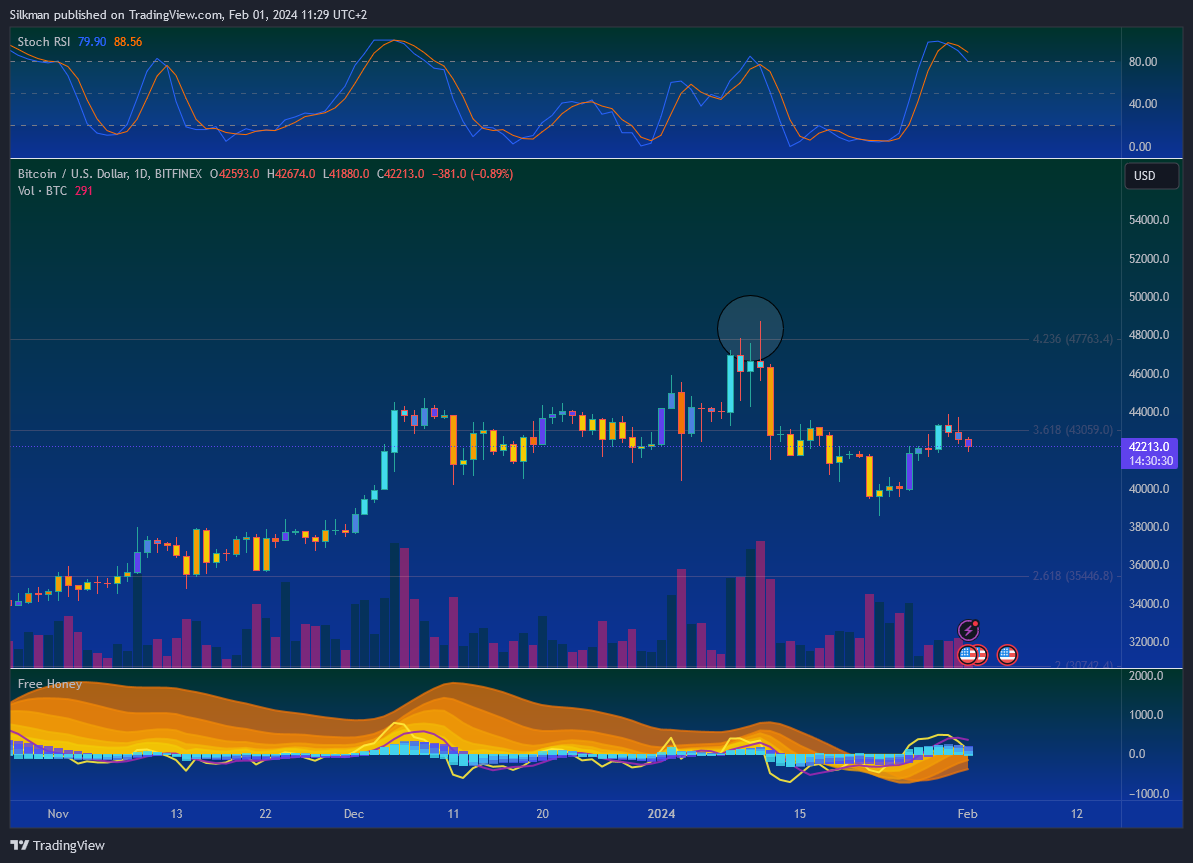Click the Nov label on the time axis

pyautogui.click(x=58, y=814)
